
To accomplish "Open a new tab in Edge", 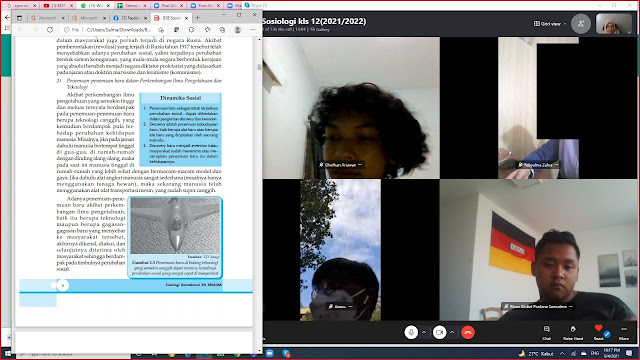I will [x=198, y=18].
